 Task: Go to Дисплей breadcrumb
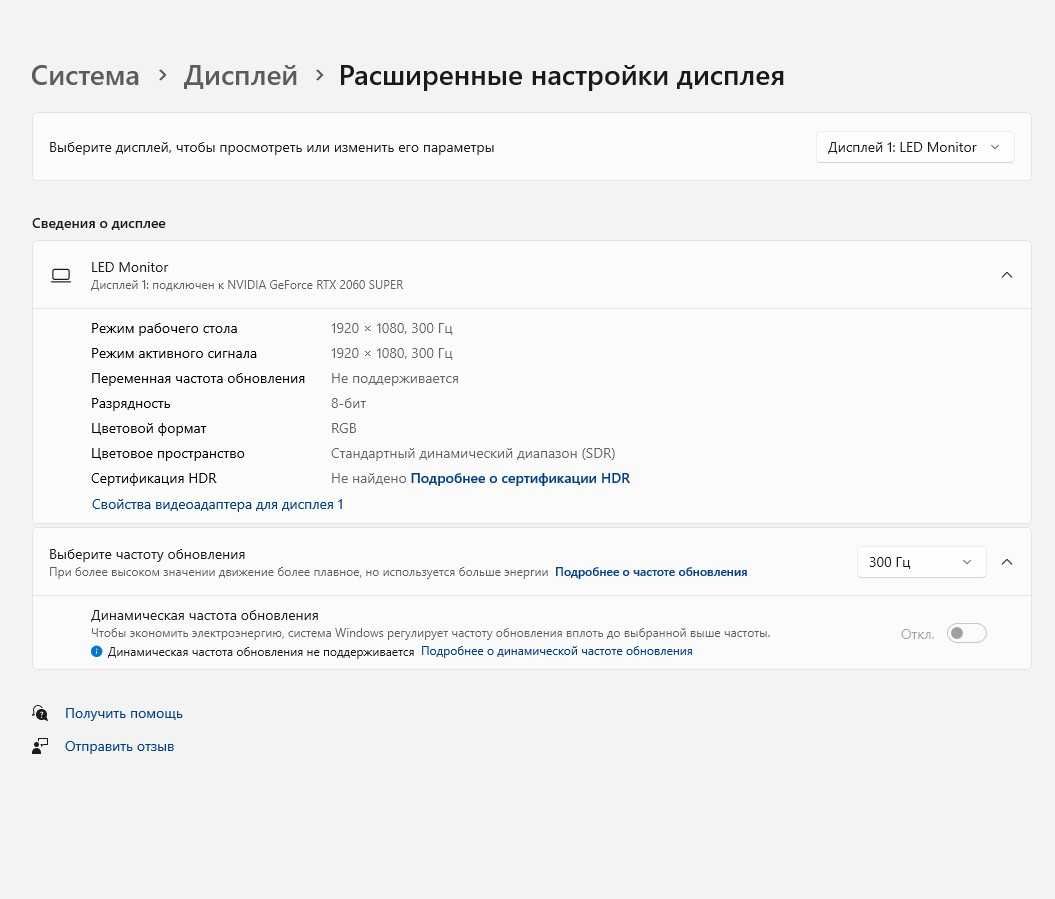(241, 75)
